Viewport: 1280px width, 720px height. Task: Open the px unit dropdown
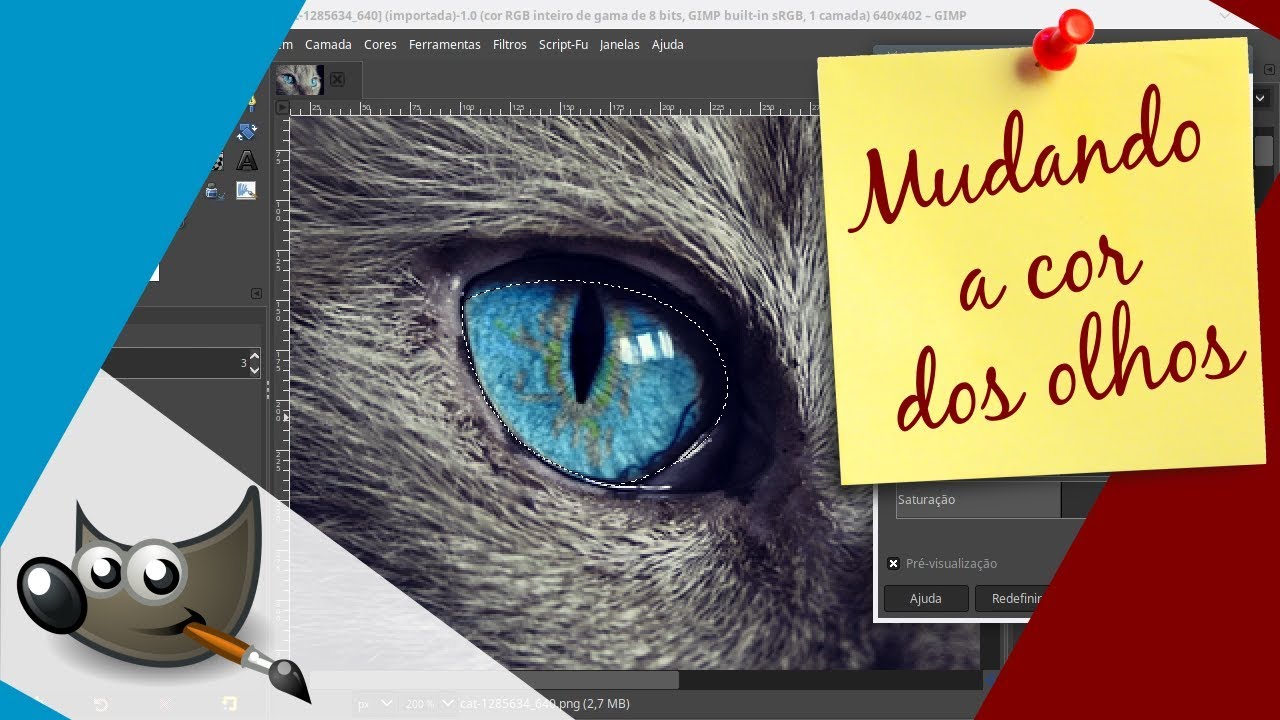(x=374, y=704)
